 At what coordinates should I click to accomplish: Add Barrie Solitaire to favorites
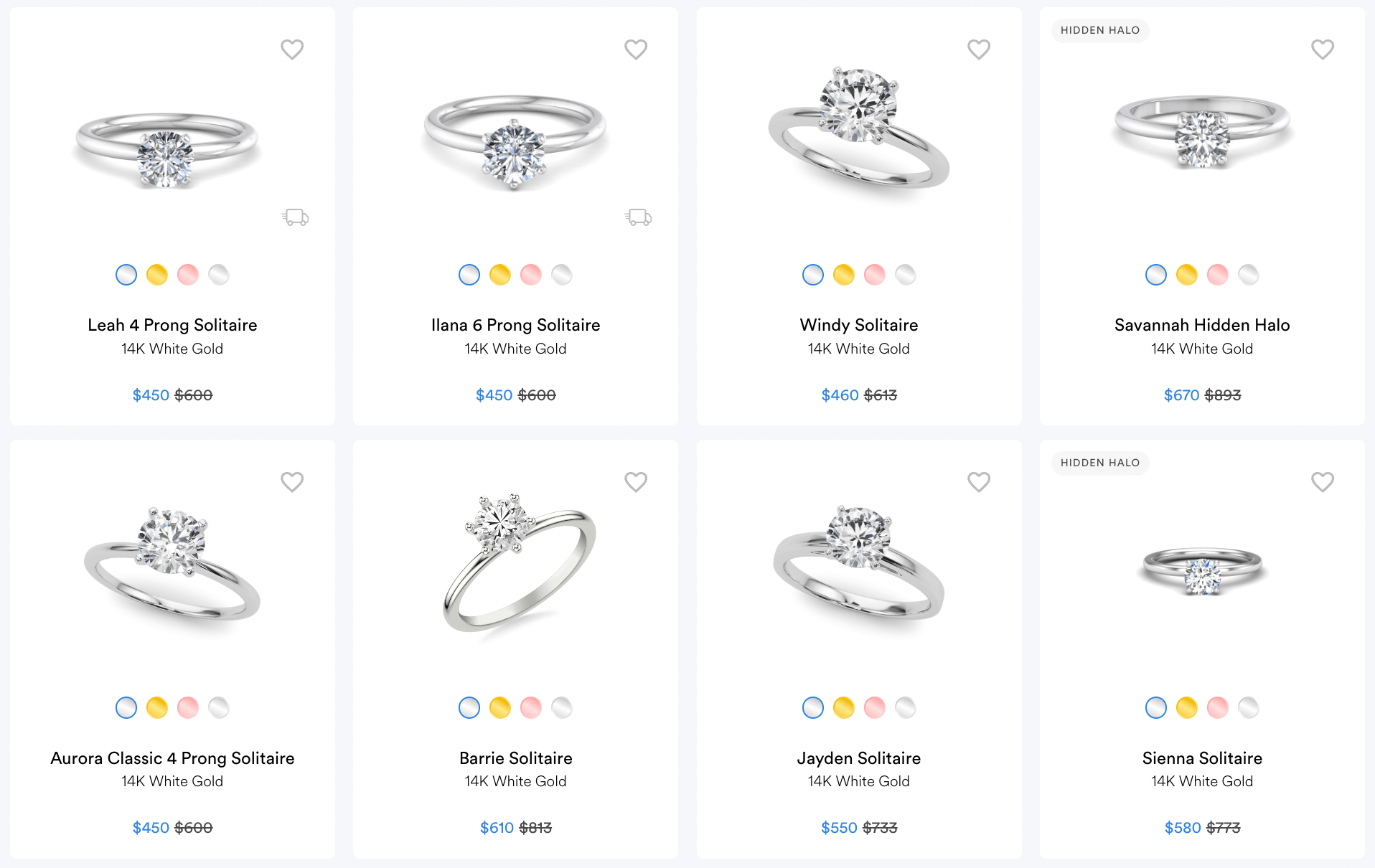click(636, 482)
